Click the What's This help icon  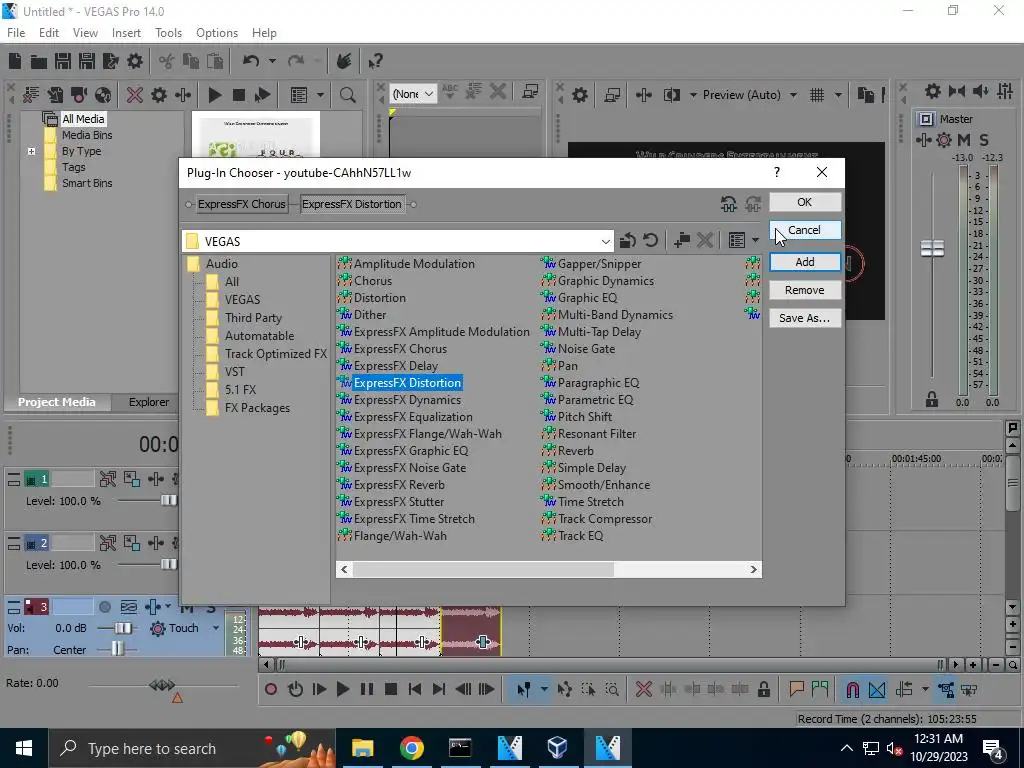[x=375, y=61]
